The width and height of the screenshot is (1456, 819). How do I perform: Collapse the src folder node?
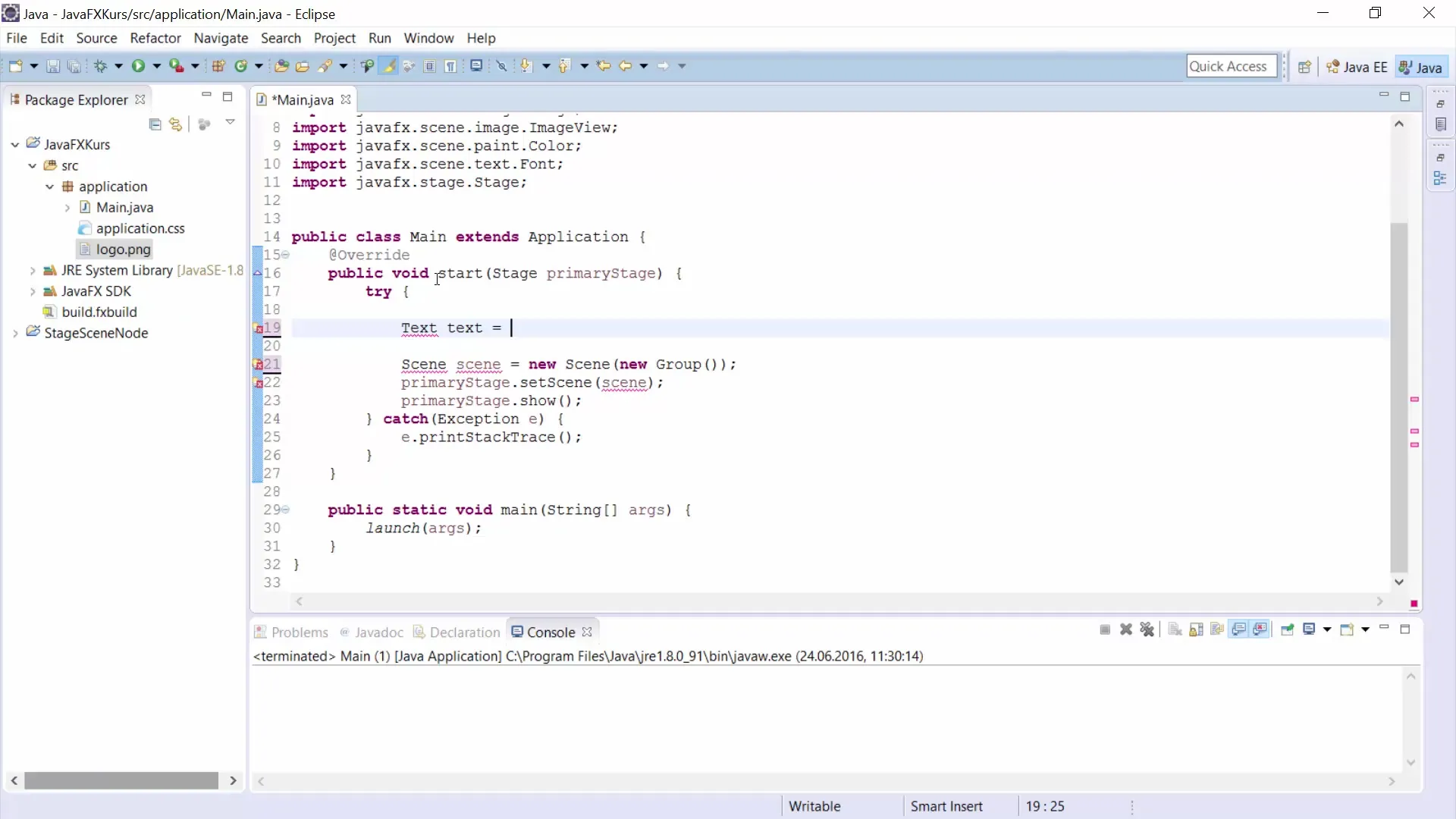tap(33, 165)
